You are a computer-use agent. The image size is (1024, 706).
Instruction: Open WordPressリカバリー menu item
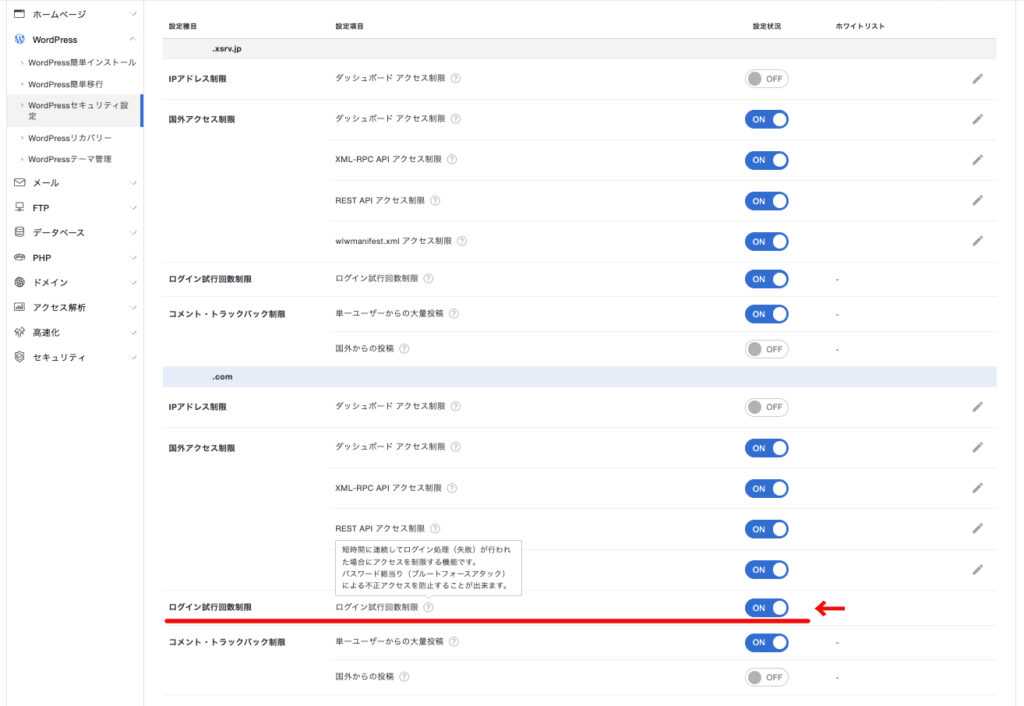[x=69, y=138]
